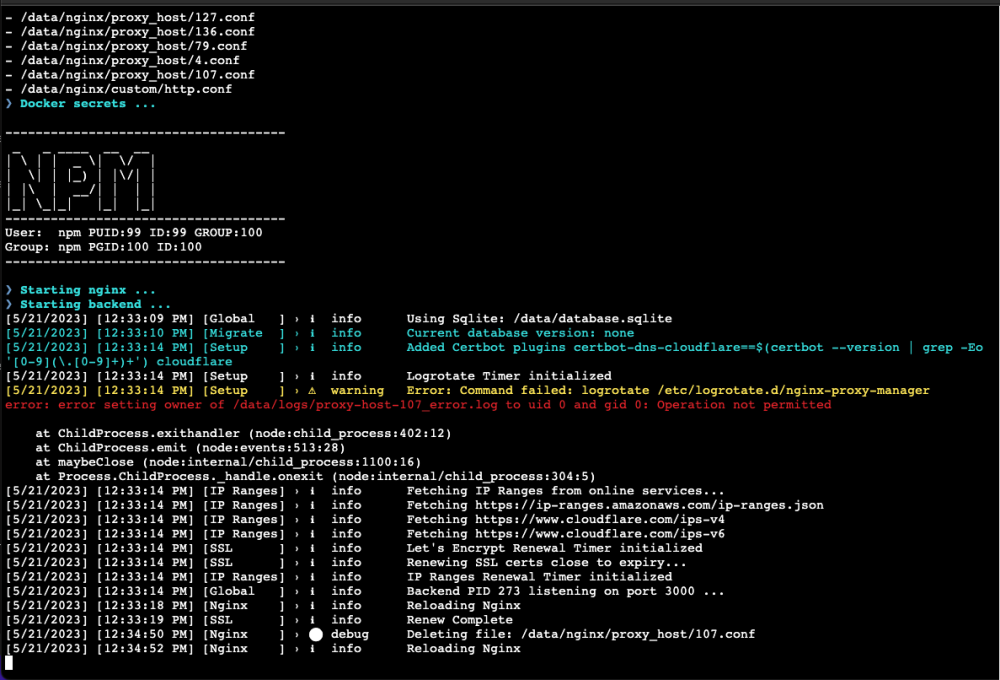
Task: Click the /data/nginx/proxy_host/136.conf path
Action: (137, 32)
